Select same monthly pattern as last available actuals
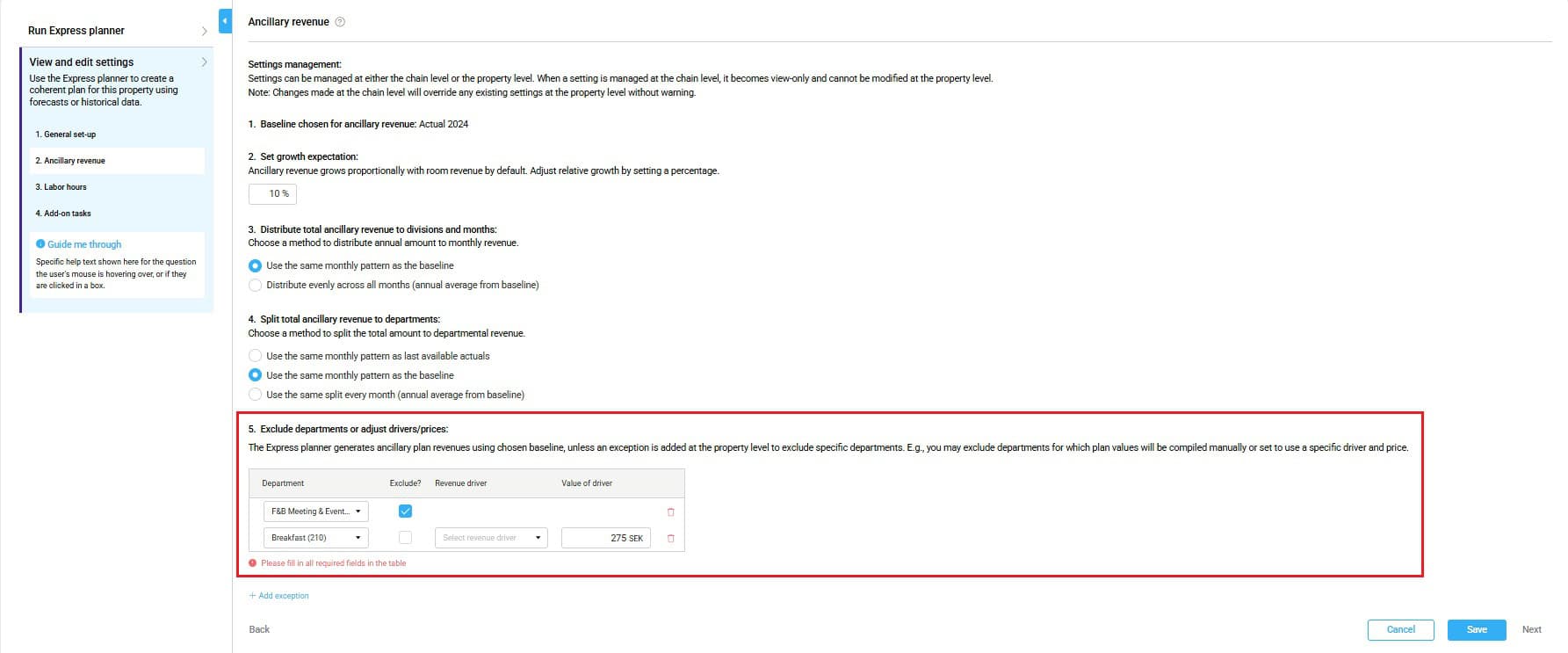1568x653 pixels. [x=256, y=356]
